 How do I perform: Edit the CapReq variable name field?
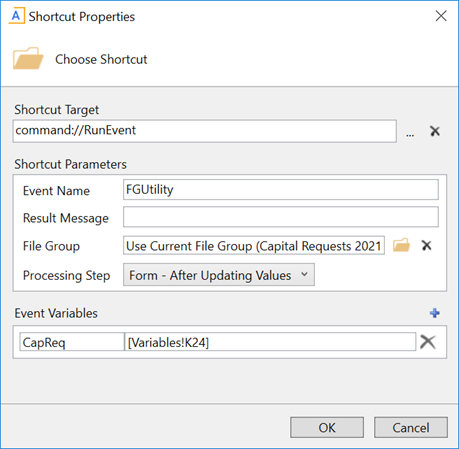(72, 342)
